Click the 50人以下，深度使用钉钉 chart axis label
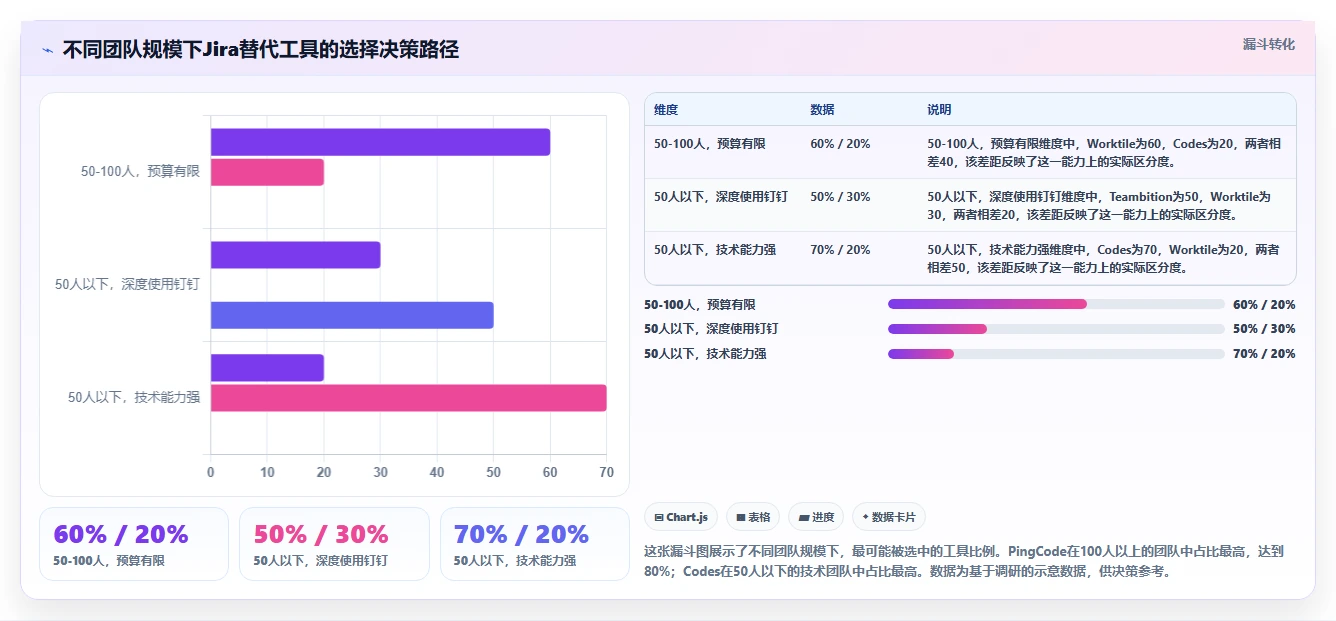This screenshot has width=1336, height=621. [x=127, y=284]
